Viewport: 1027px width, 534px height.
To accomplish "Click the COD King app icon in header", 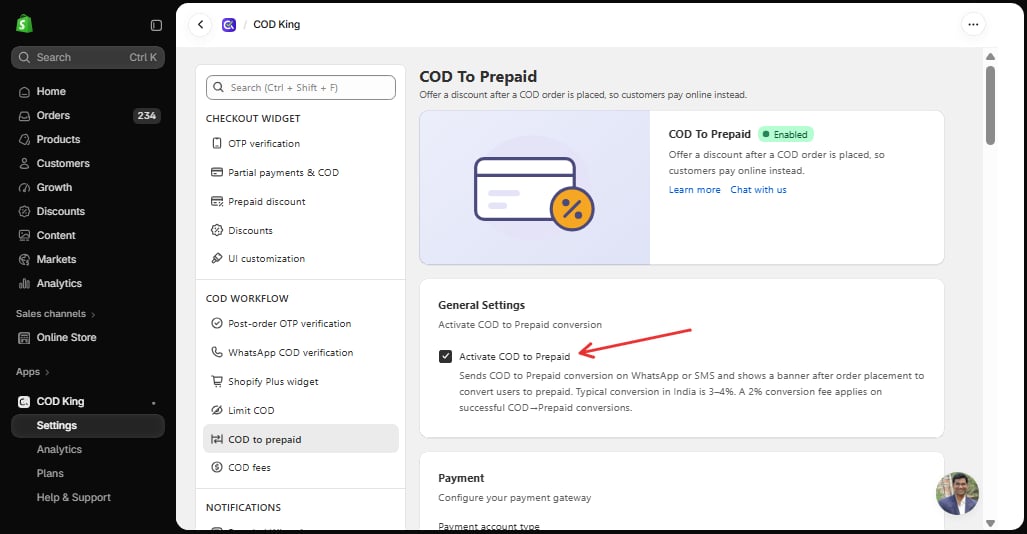I will click(x=229, y=25).
